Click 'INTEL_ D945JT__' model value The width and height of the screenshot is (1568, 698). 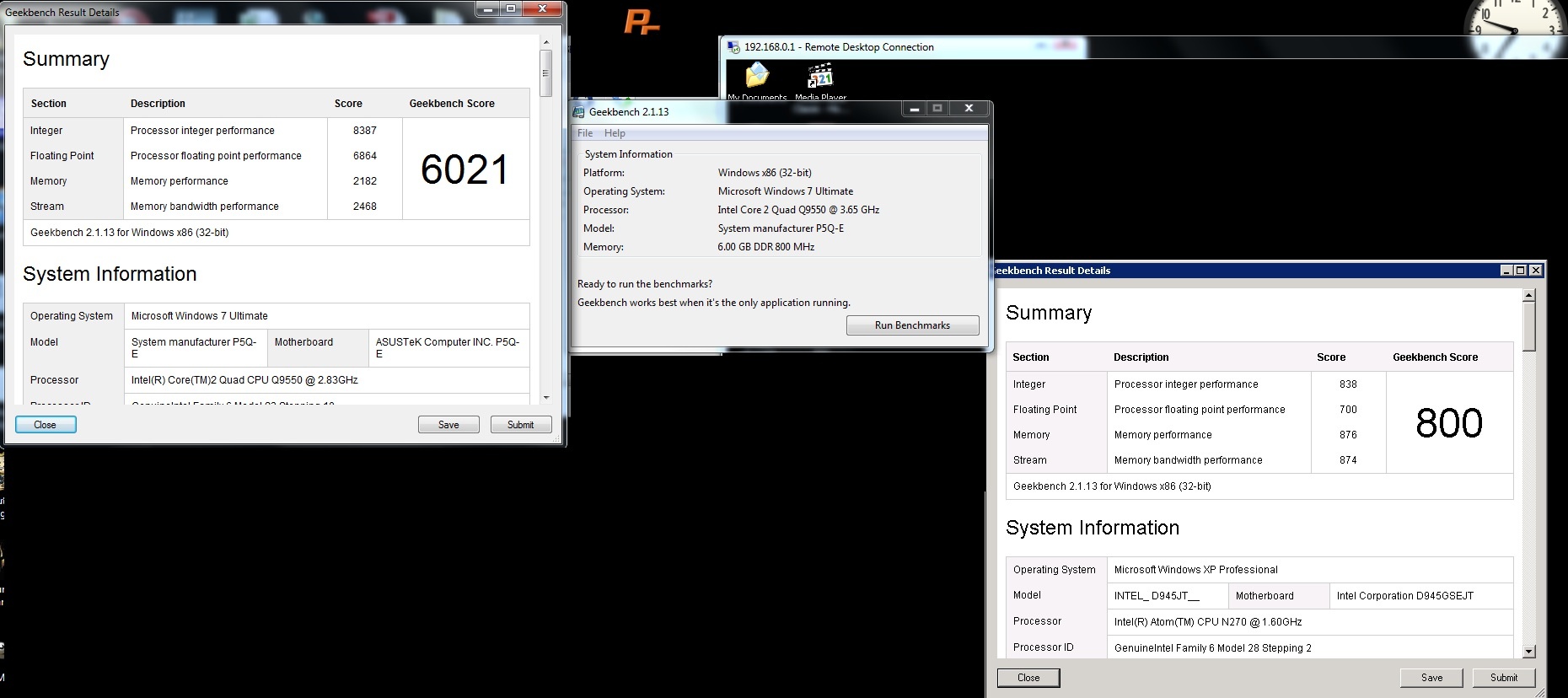(1157, 596)
